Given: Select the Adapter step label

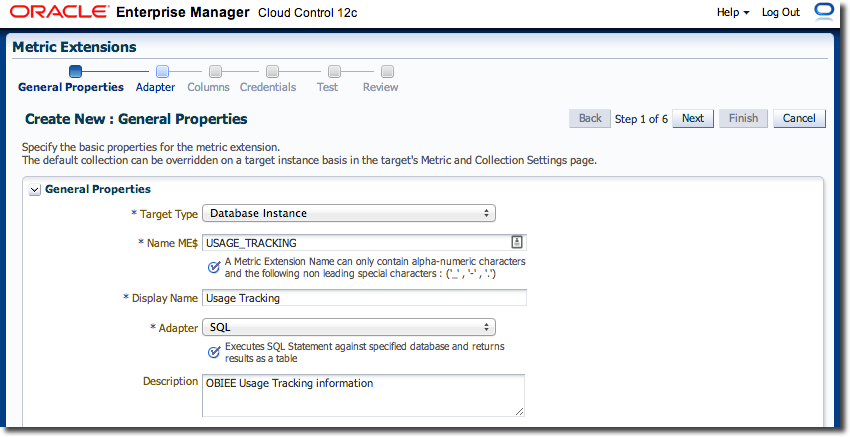Looking at the screenshot, I should click(x=155, y=87).
